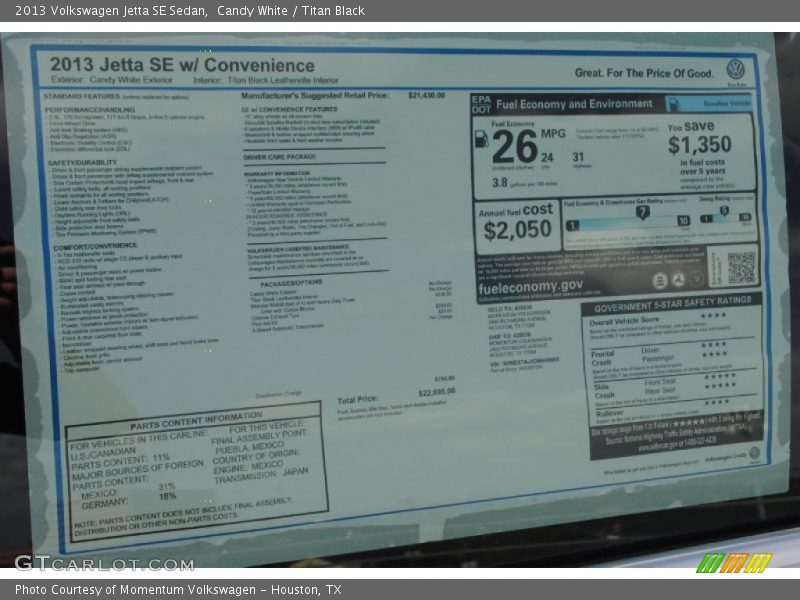The height and width of the screenshot is (600, 800).
Task: Click the 'Great. For The Price Of Good.' slogan
Action: pyautogui.click(x=644, y=73)
